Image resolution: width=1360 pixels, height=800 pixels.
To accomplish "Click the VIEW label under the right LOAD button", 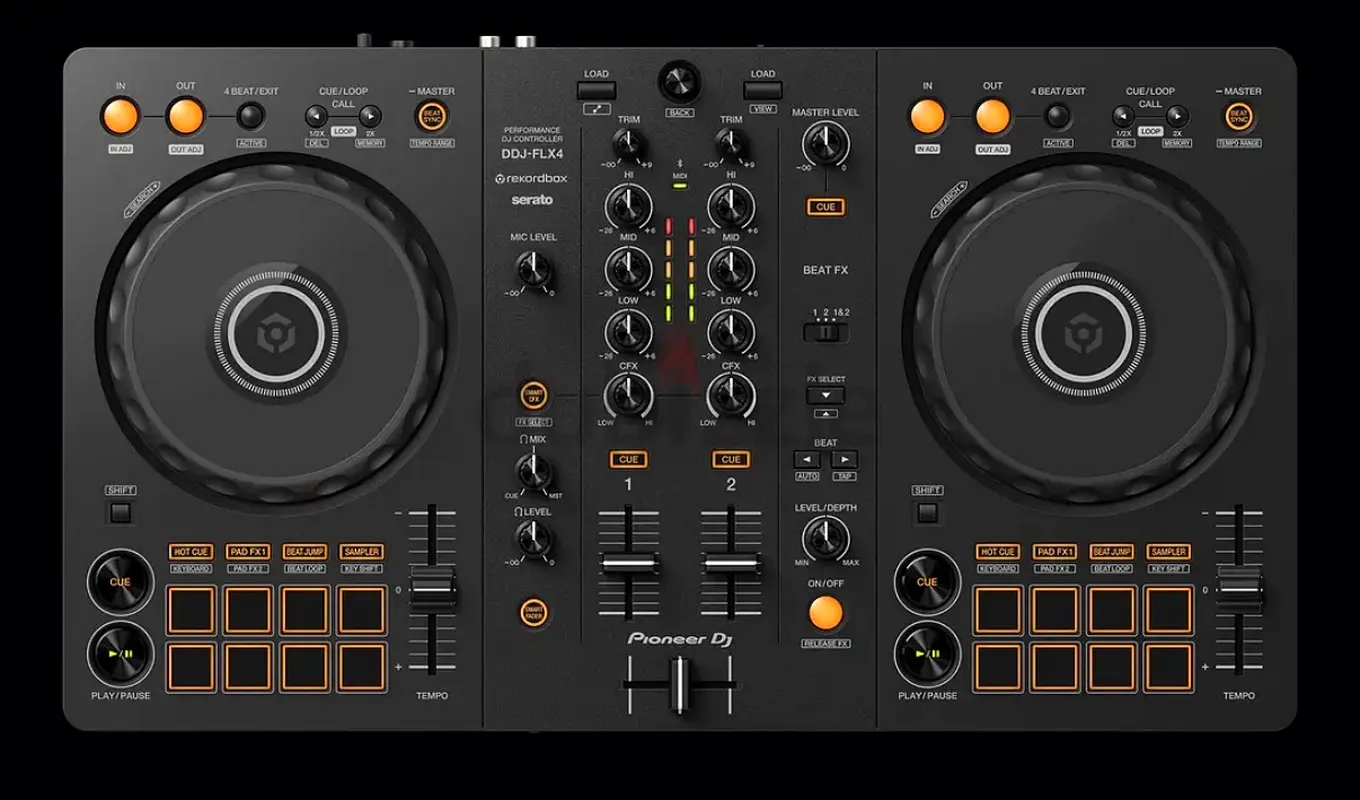I will [763, 108].
